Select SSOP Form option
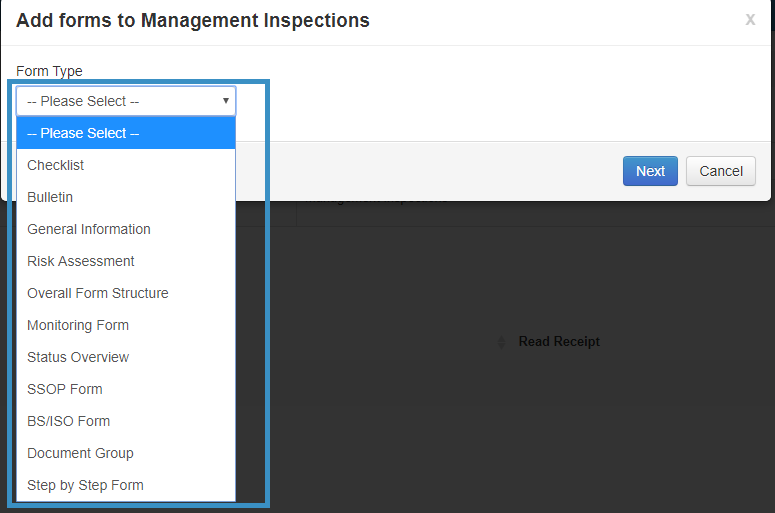The image size is (775, 513). point(126,389)
